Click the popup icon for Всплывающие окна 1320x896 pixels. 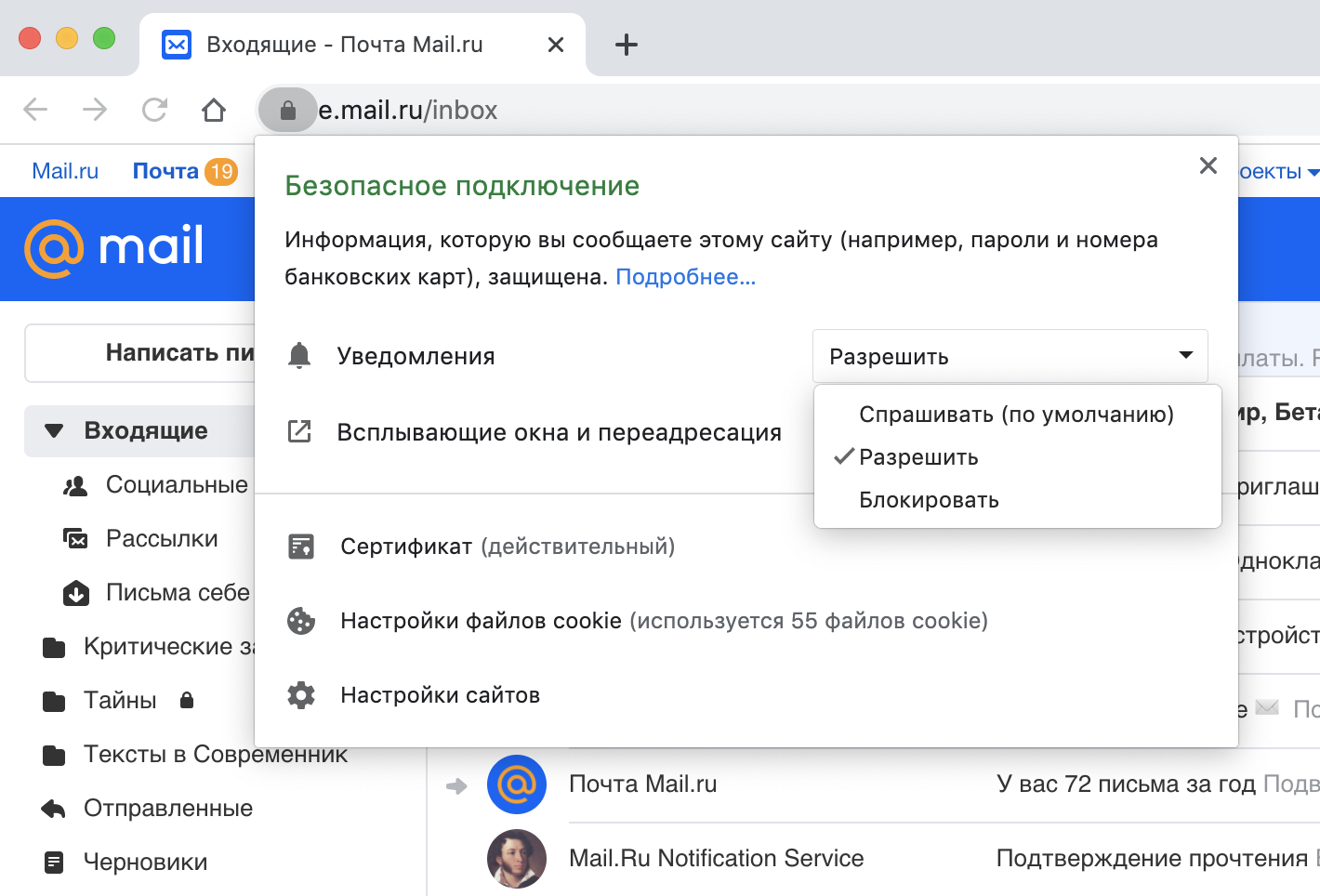pyautogui.click(x=299, y=431)
